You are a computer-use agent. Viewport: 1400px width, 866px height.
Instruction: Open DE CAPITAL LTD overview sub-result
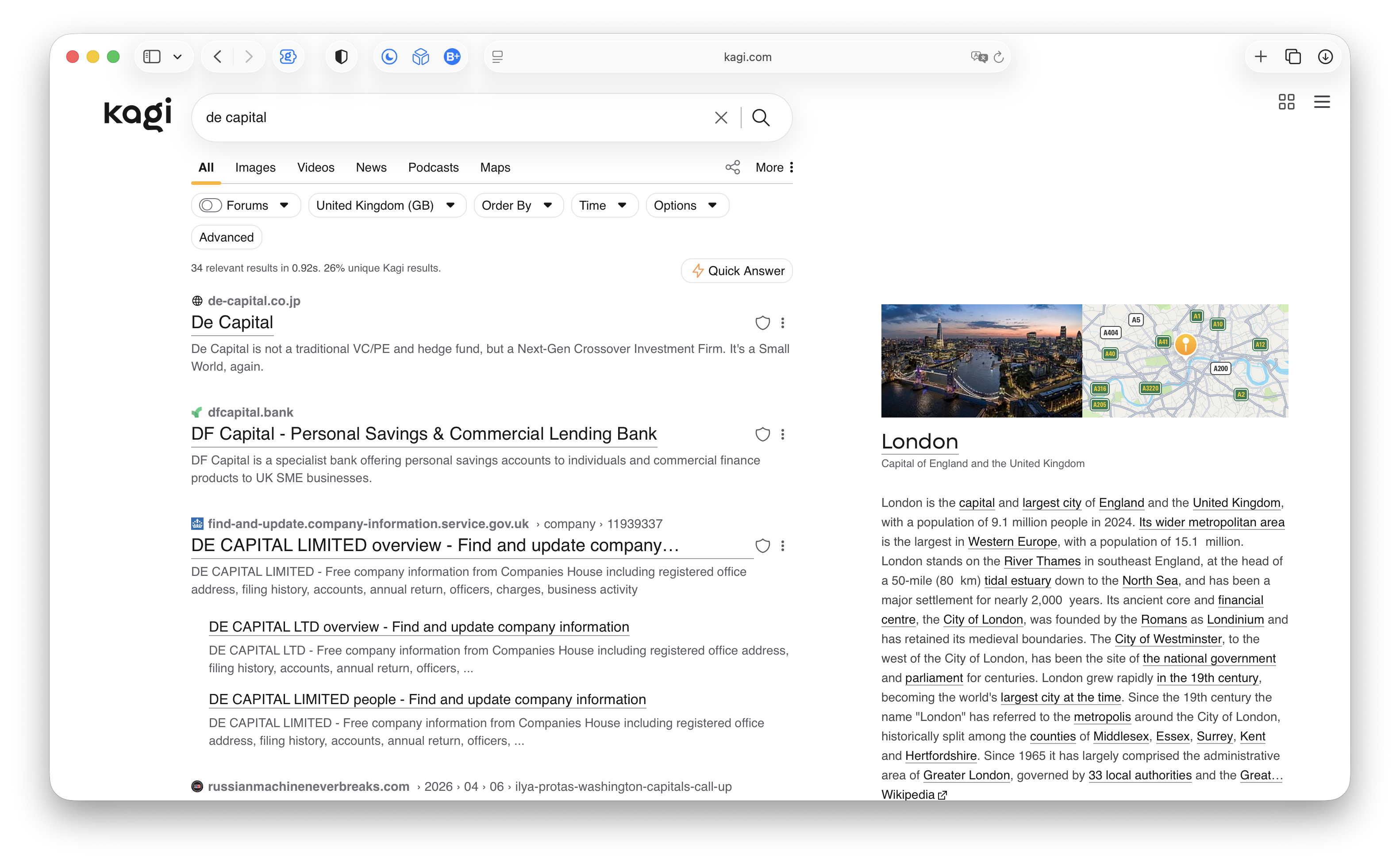coord(419,627)
